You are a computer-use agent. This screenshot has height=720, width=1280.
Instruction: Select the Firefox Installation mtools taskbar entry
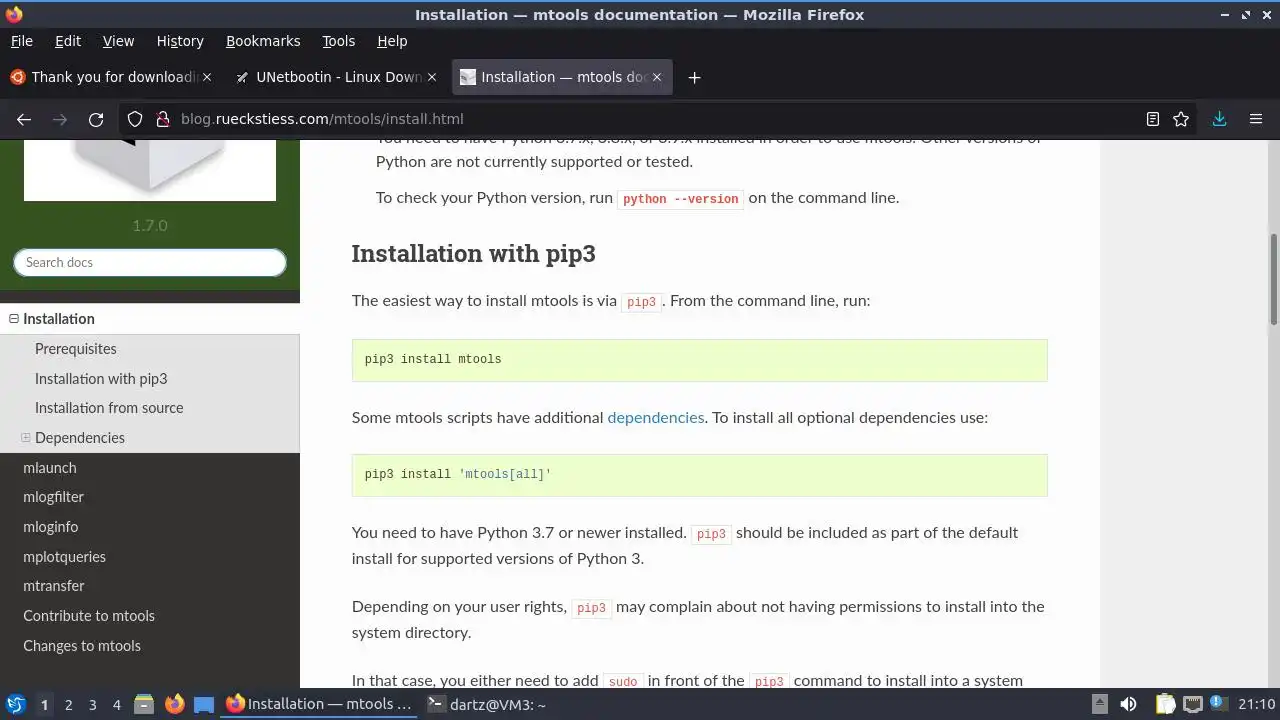(x=318, y=705)
